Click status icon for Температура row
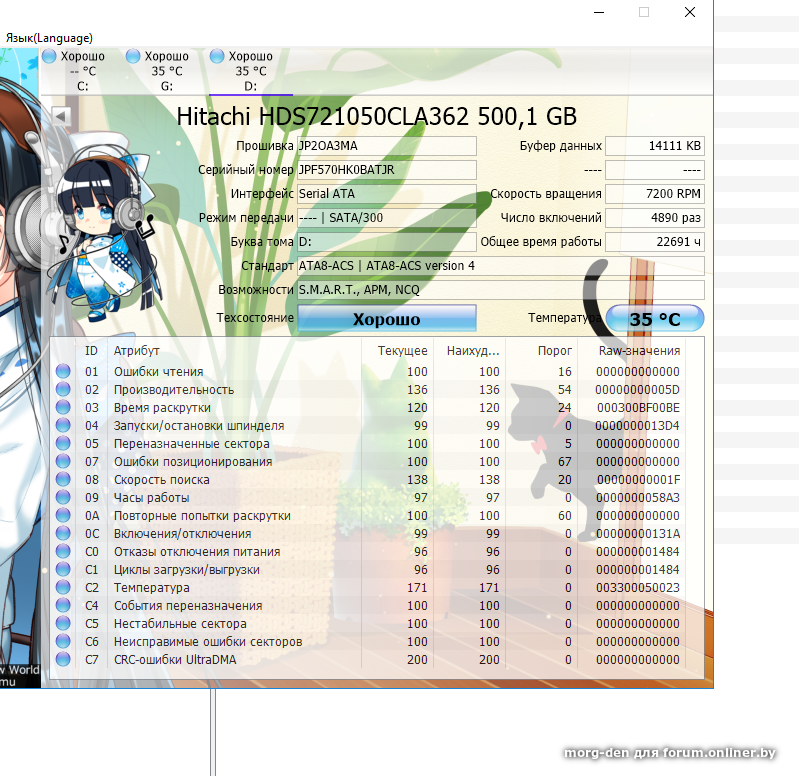The width and height of the screenshot is (799, 776). (63, 587)
